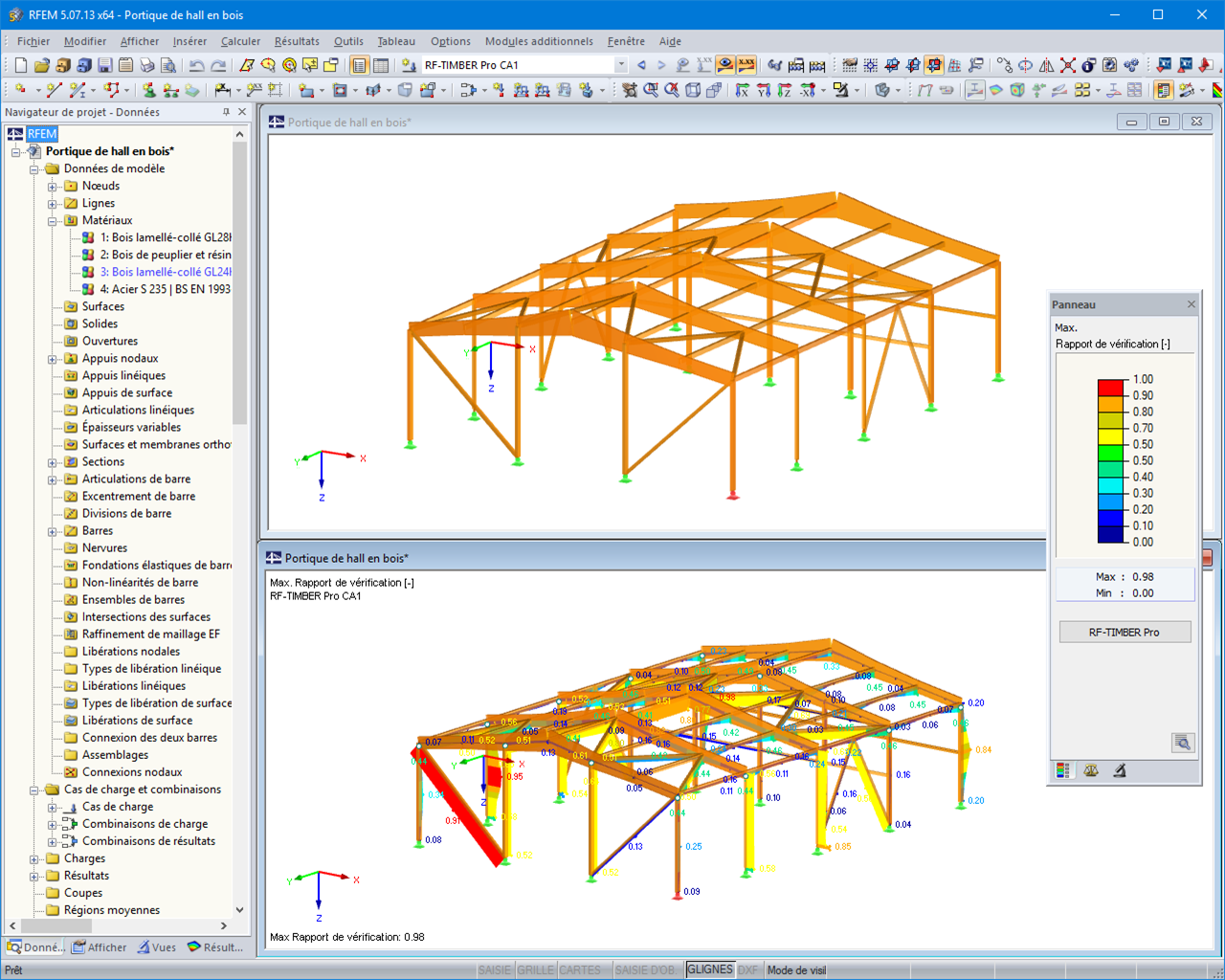Open the Fichier menu
1225x980 pixels.
[x=33, y=41]
